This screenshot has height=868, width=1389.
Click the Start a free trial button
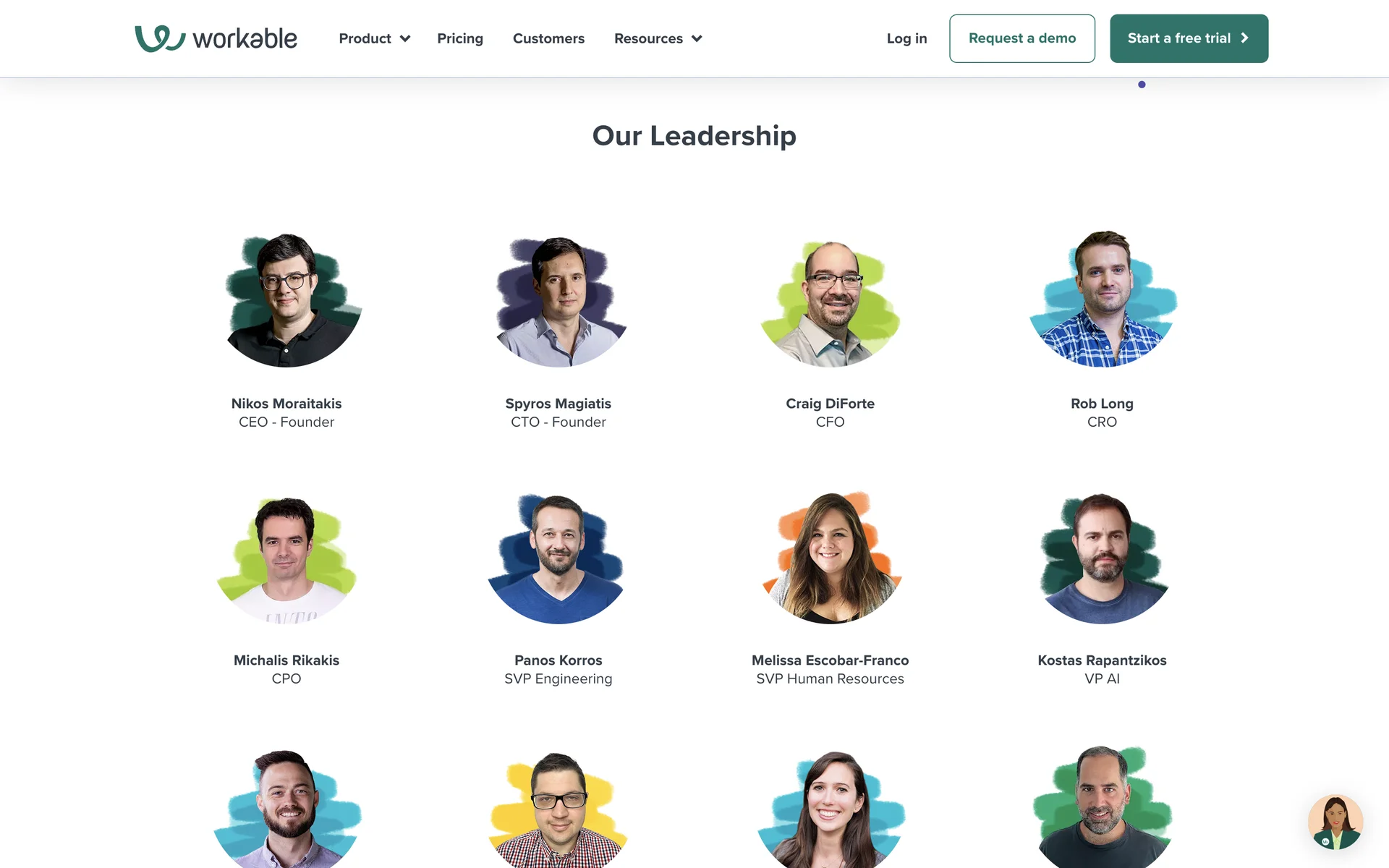pos(1189,38)
